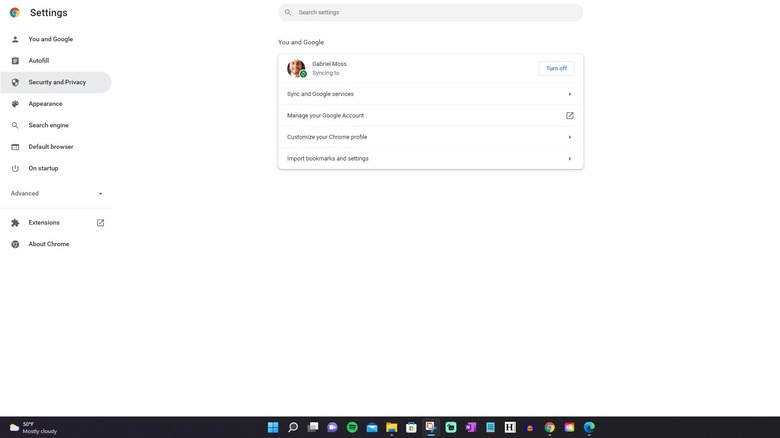Click the You and Google heading text
This screenshot has height=438, width=780.
coord(300,42)
